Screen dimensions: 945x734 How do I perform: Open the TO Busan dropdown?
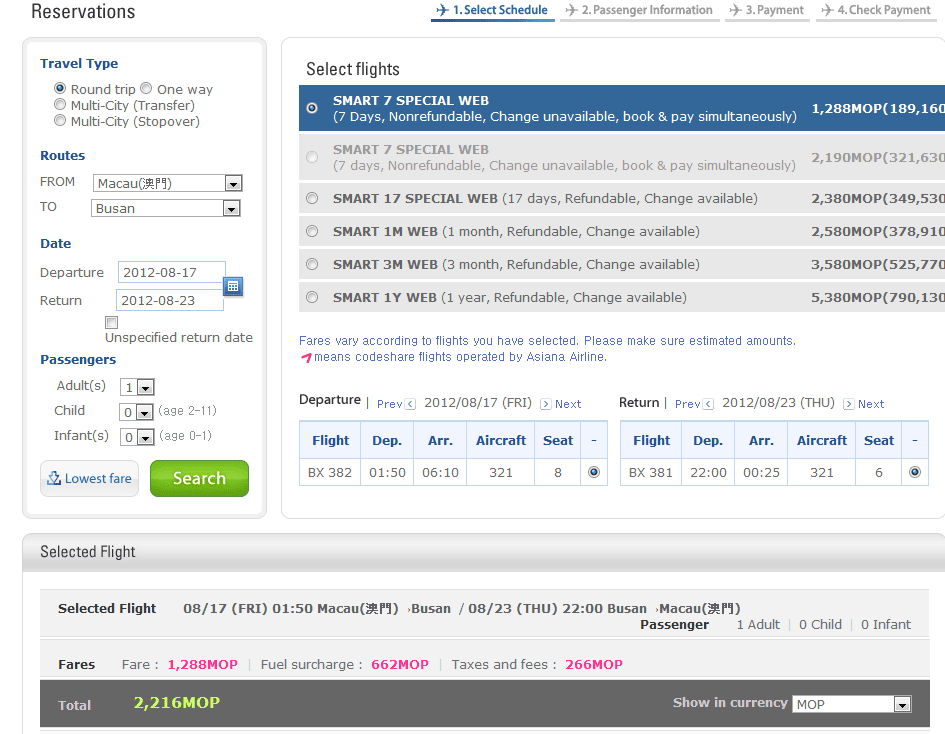[231, 209]
